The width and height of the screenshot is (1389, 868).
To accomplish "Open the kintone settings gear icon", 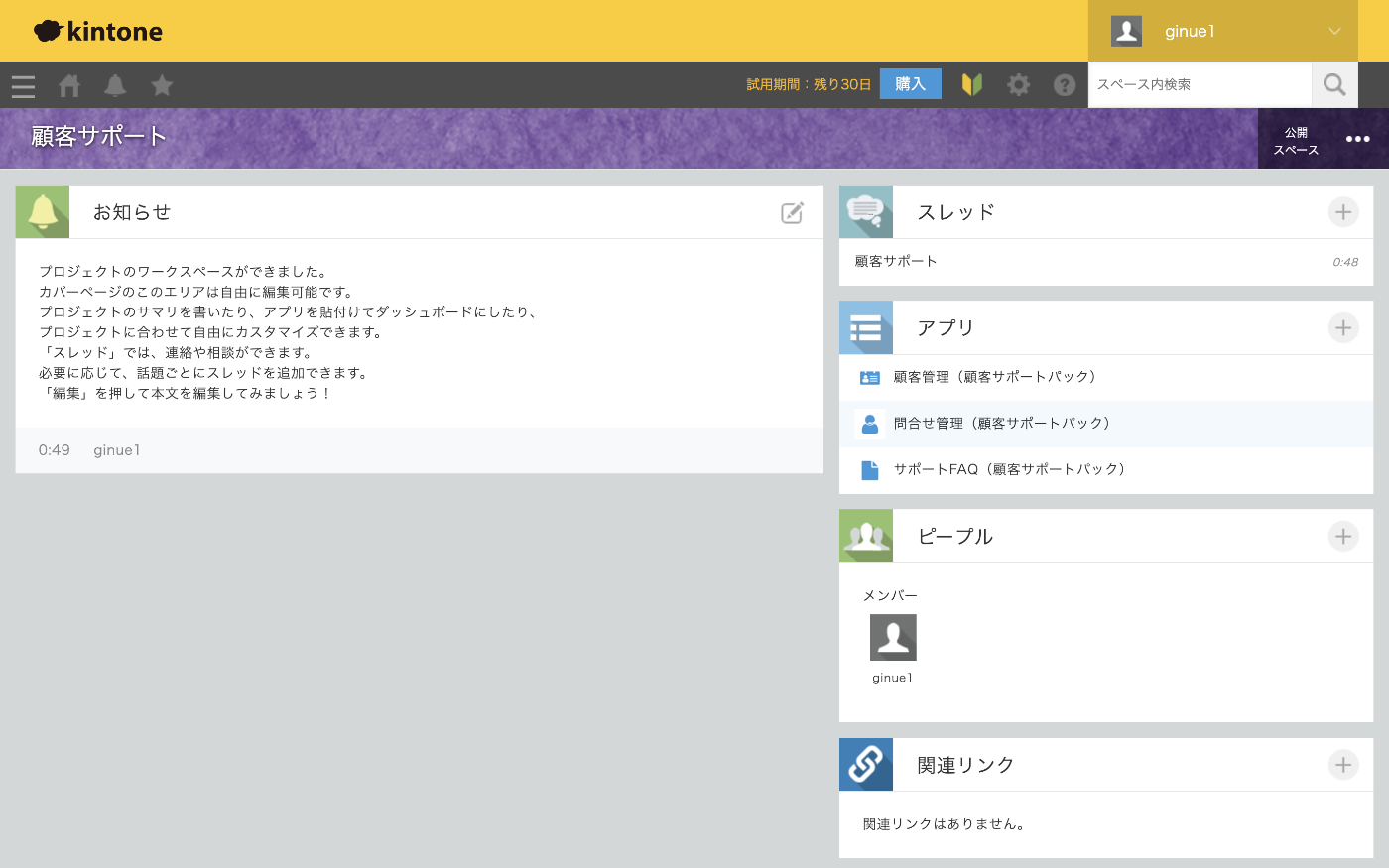I will point(1018,85).
